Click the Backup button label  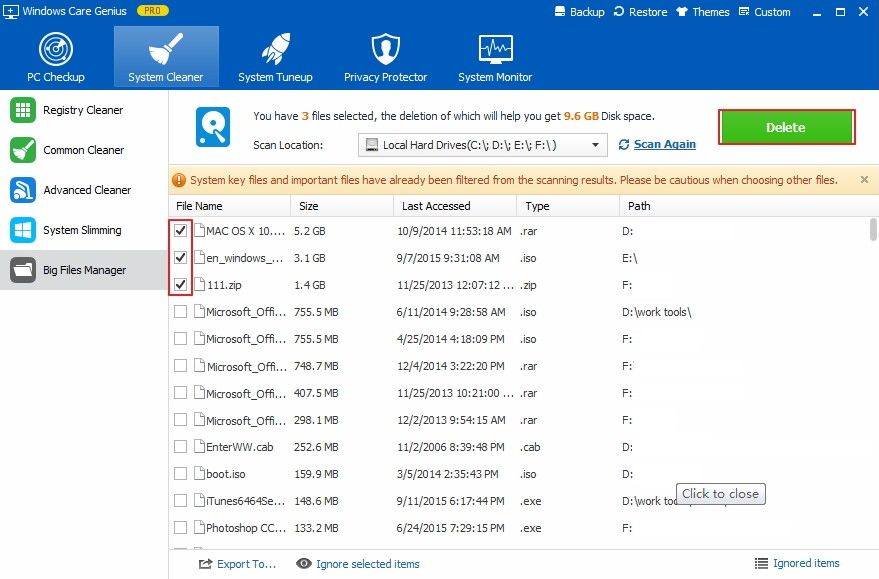(587, 12)
